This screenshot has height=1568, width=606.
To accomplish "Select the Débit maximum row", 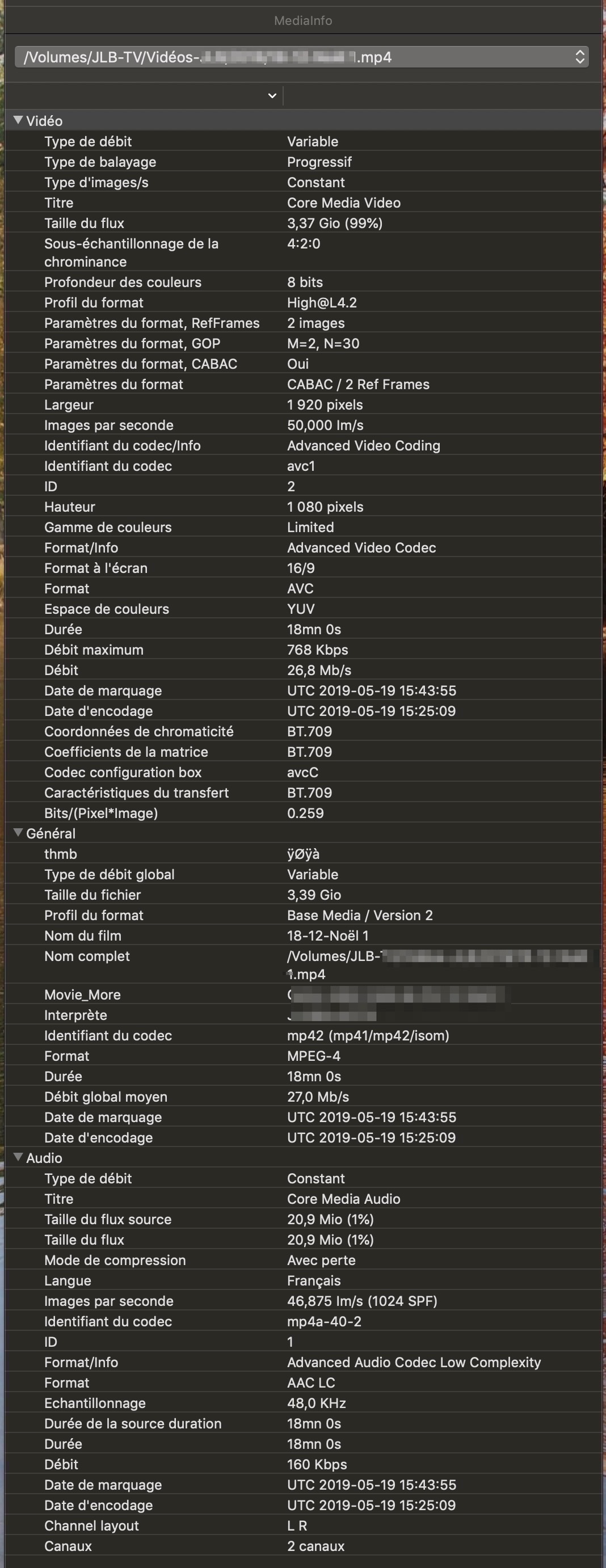I will [x=94, y=650].
